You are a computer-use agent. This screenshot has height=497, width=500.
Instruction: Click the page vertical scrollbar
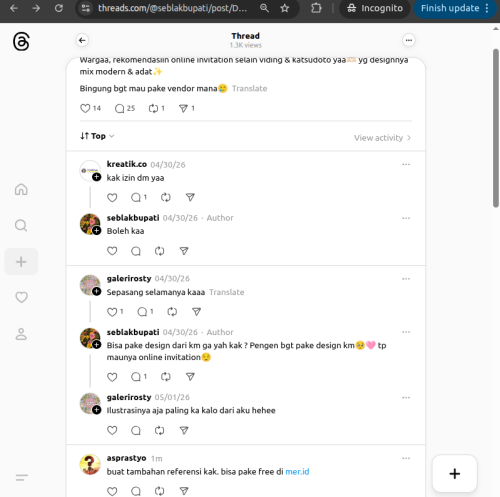point(496,128)
